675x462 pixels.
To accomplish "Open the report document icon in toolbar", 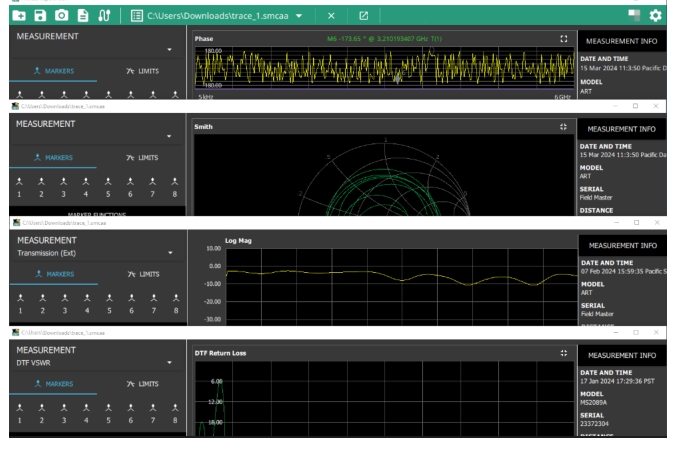I will 83,16.
